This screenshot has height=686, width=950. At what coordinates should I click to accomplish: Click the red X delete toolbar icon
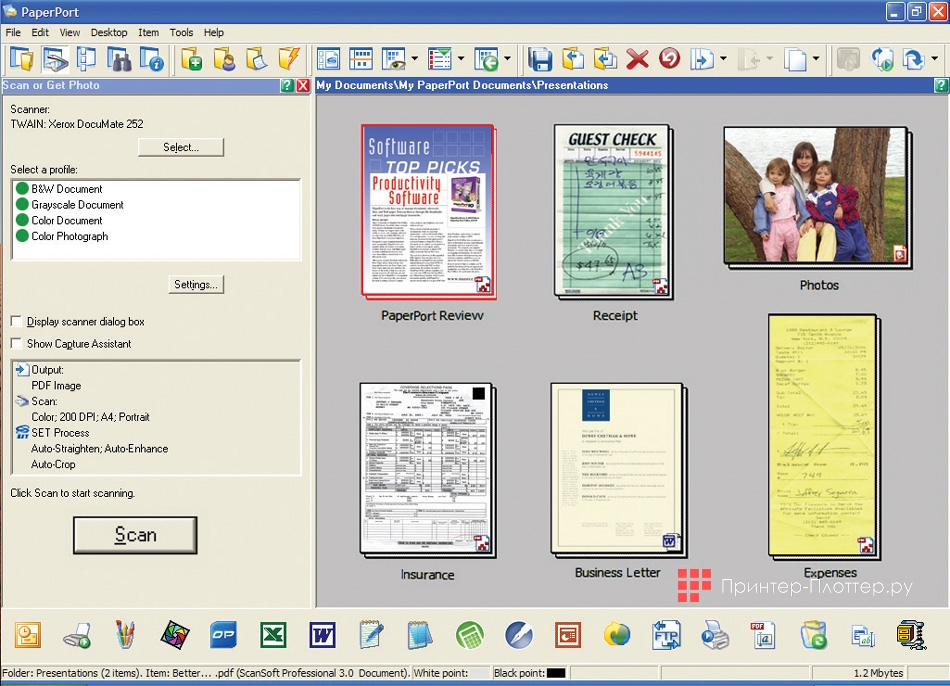coord(637,59)
